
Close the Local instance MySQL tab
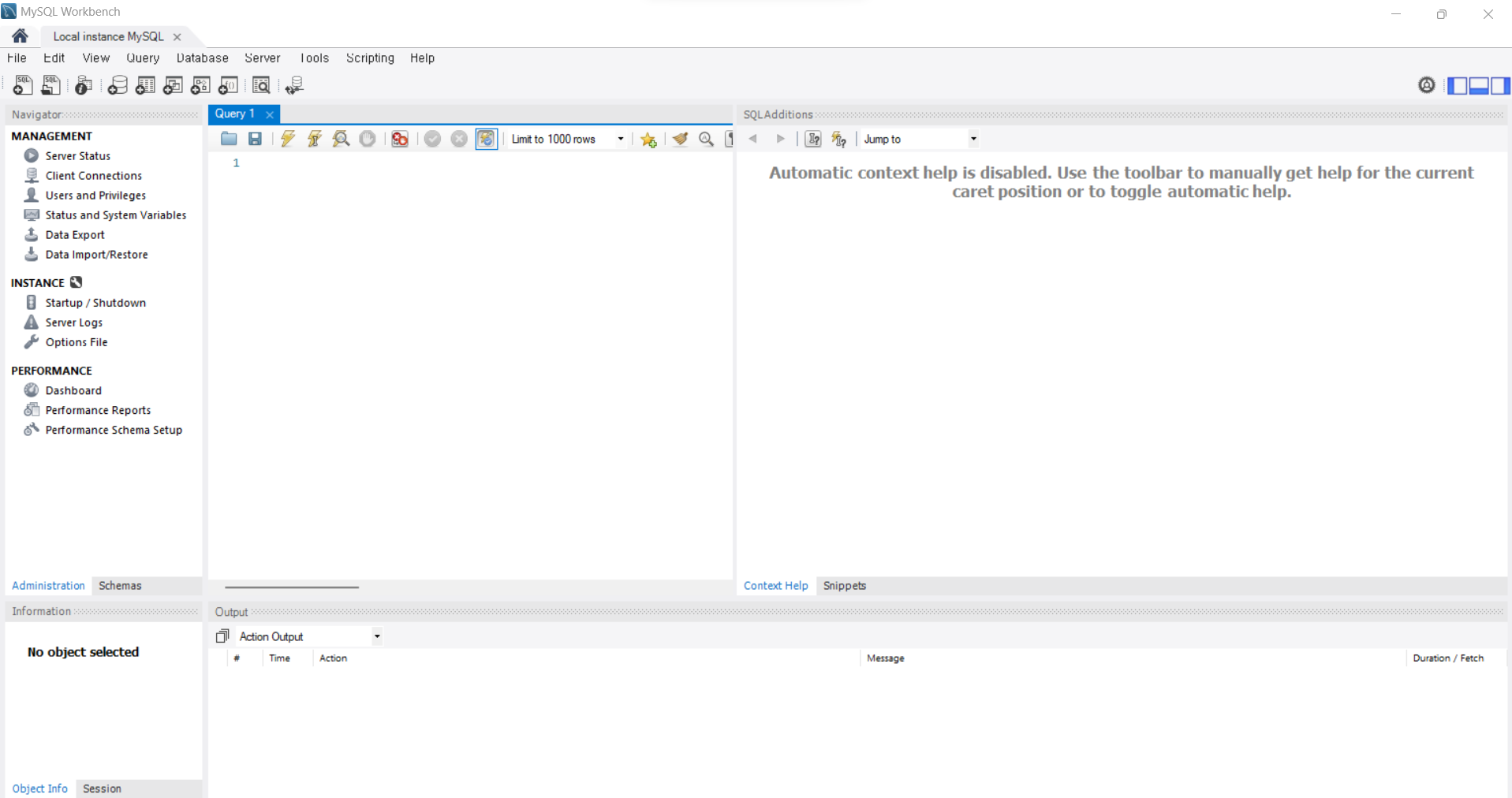177,37
